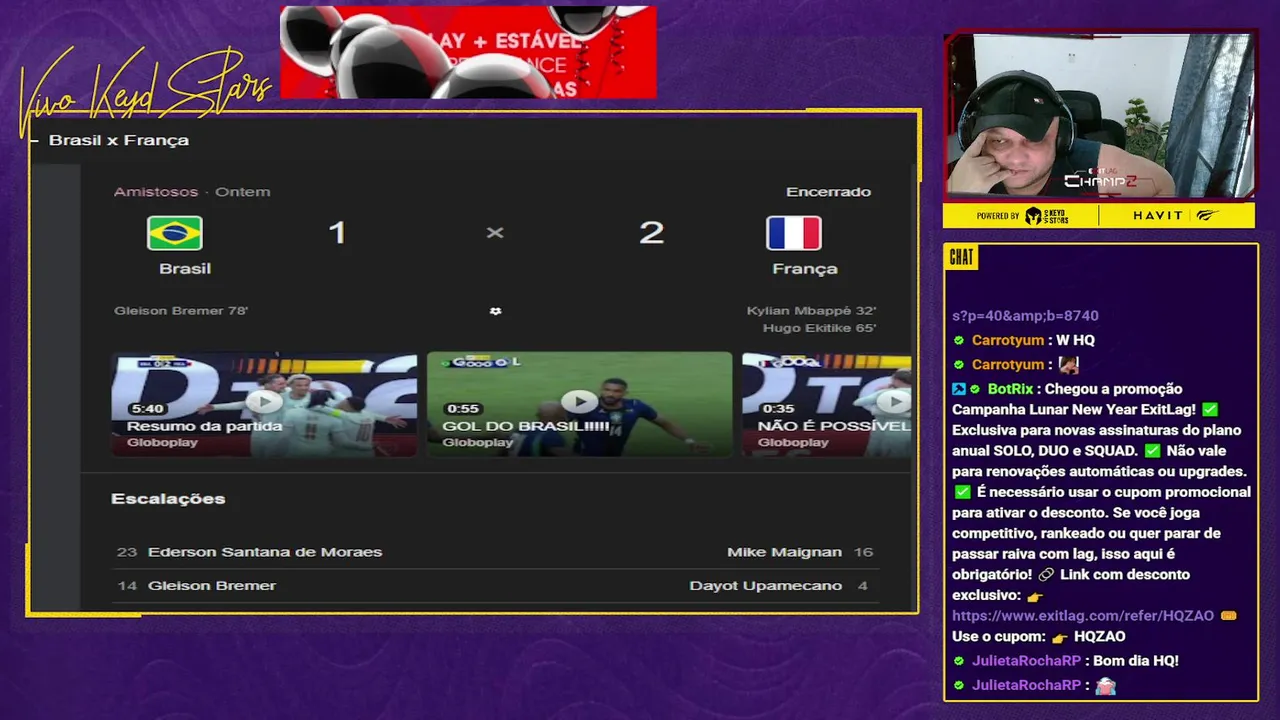This screenshot has width=1280, height=720.
Task: Click the Escalações heading
Action: click(168, 498)
